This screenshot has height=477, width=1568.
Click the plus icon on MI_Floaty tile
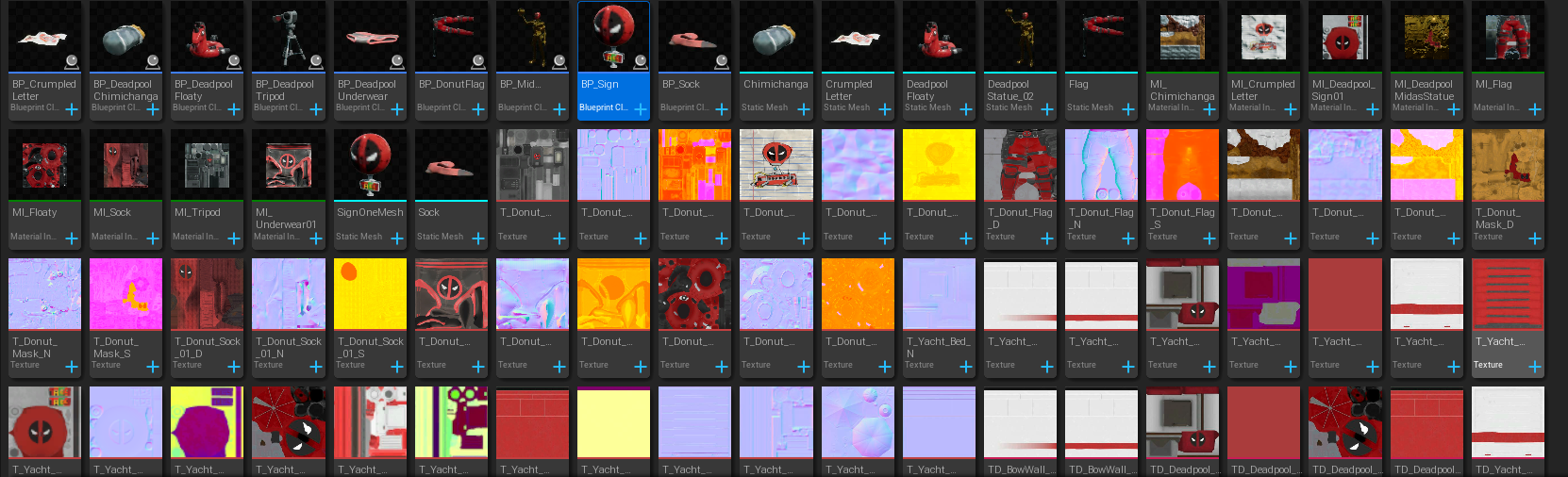tap(72, 239)
